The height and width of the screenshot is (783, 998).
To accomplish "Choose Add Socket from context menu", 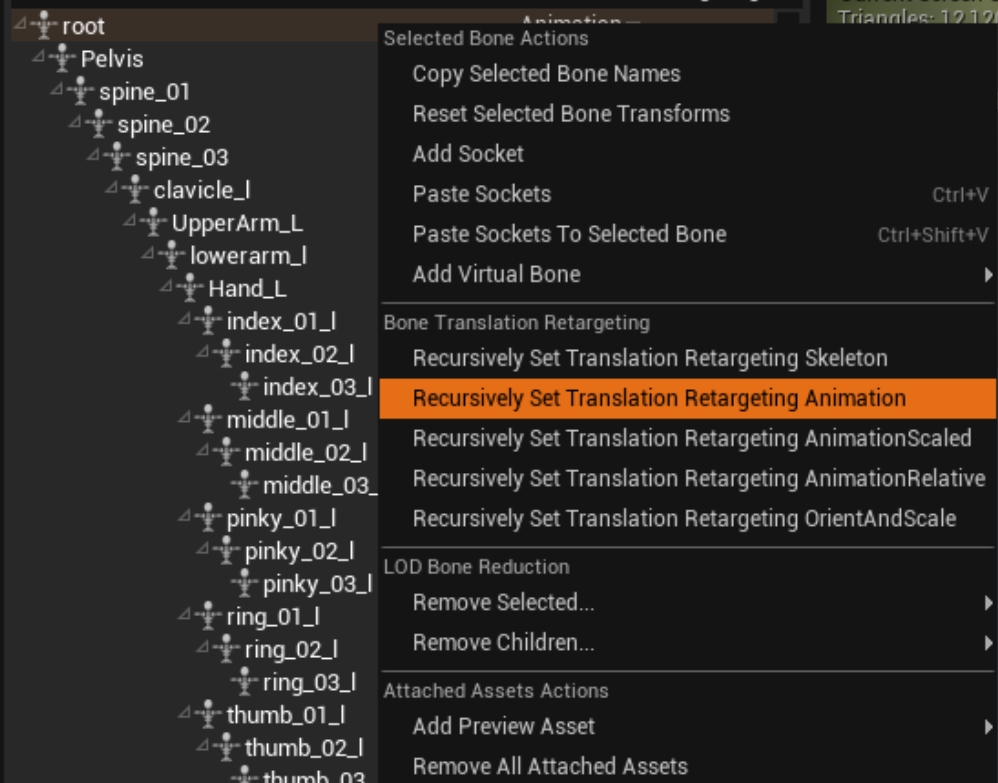I will click(x=467, y=154).
